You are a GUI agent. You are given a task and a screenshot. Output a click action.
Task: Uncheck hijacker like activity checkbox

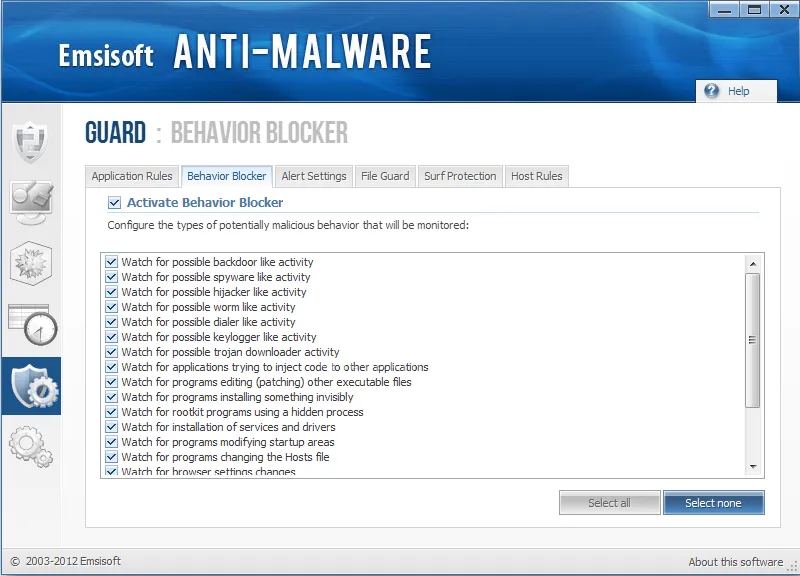[111, 292]
